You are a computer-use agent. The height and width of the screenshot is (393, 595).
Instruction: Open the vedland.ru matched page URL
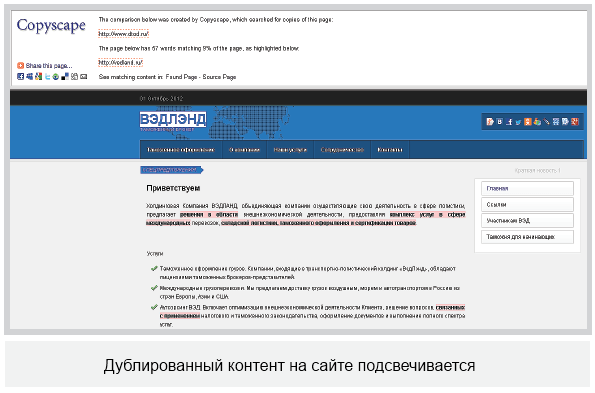tap(121, 62)
